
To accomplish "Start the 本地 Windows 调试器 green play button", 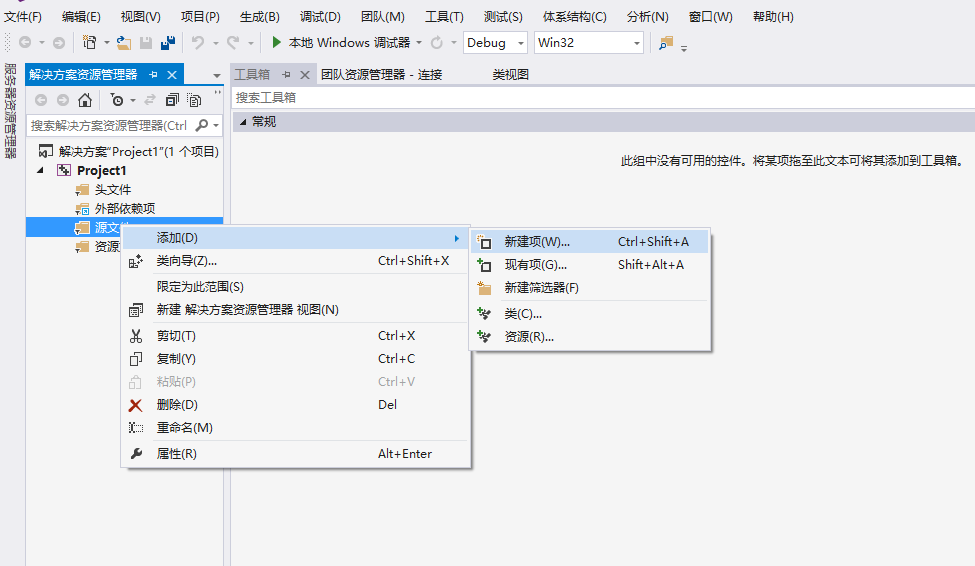I will pos(277,42).
